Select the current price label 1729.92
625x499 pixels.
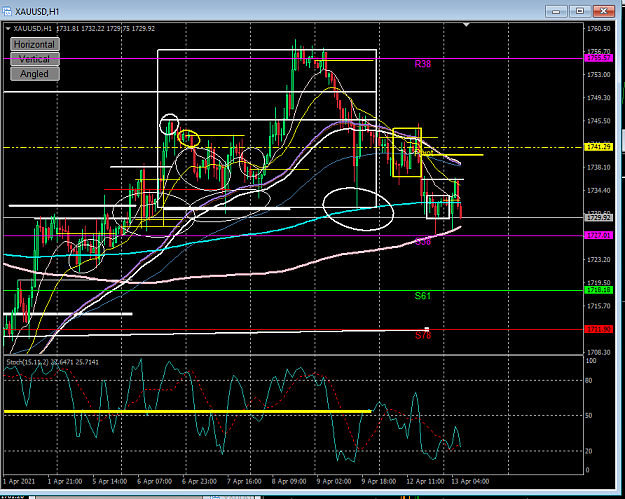pos(599,218)
